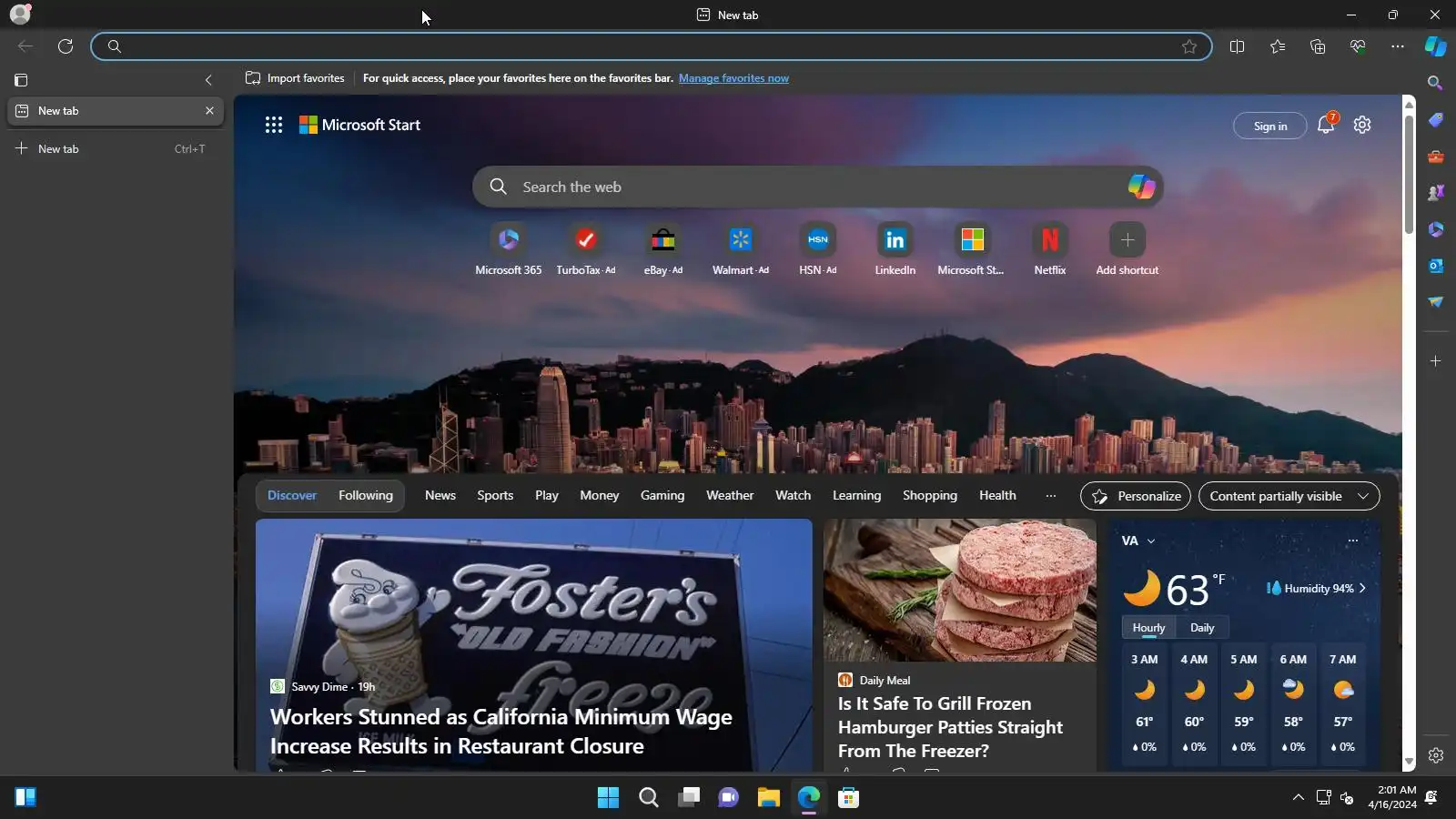Open eBay shortcut tile
This screenshot has height=819, width=1456.
click(663, 249)
